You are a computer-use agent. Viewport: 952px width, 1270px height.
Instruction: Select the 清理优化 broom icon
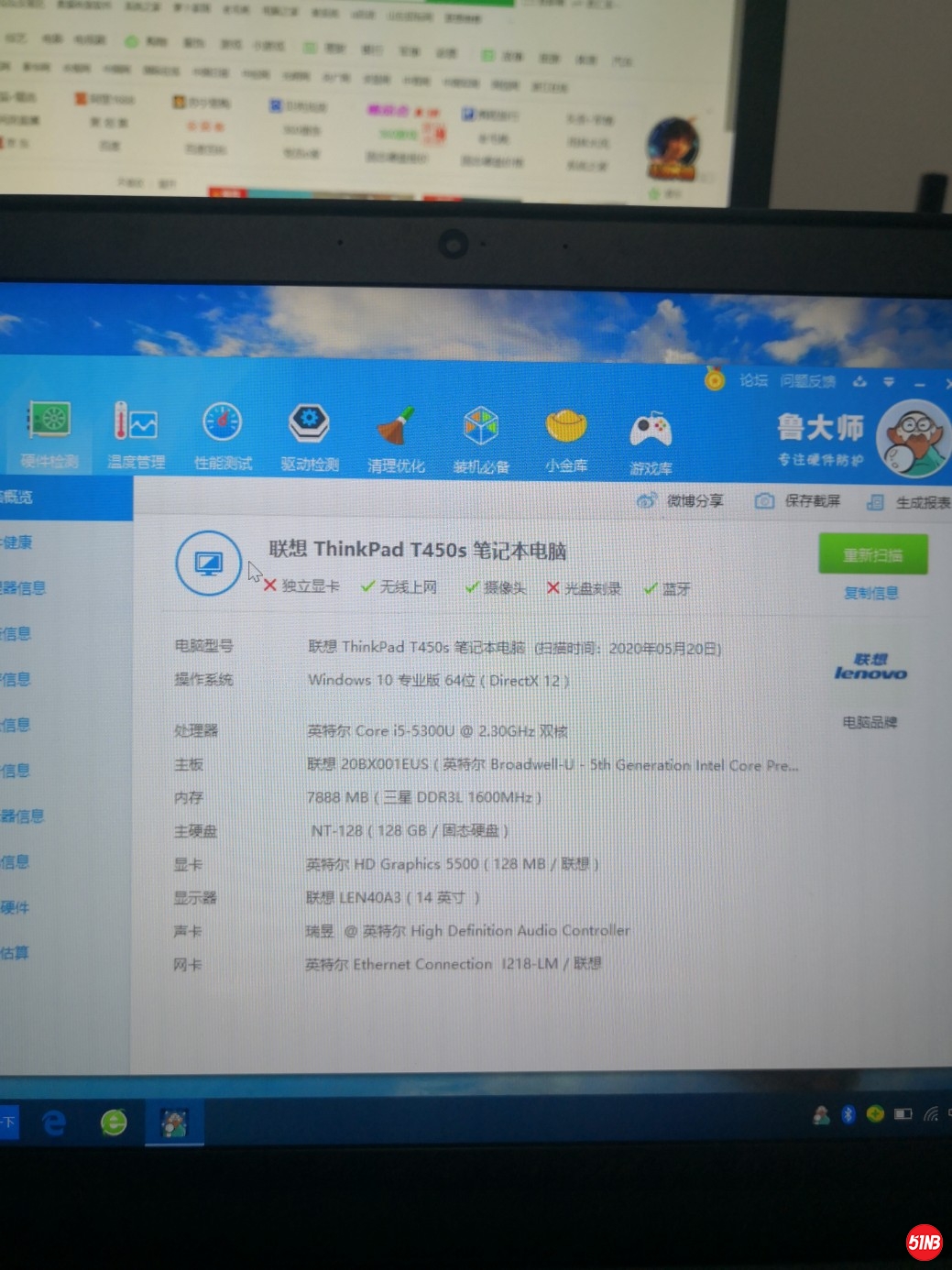click(396, 438)
